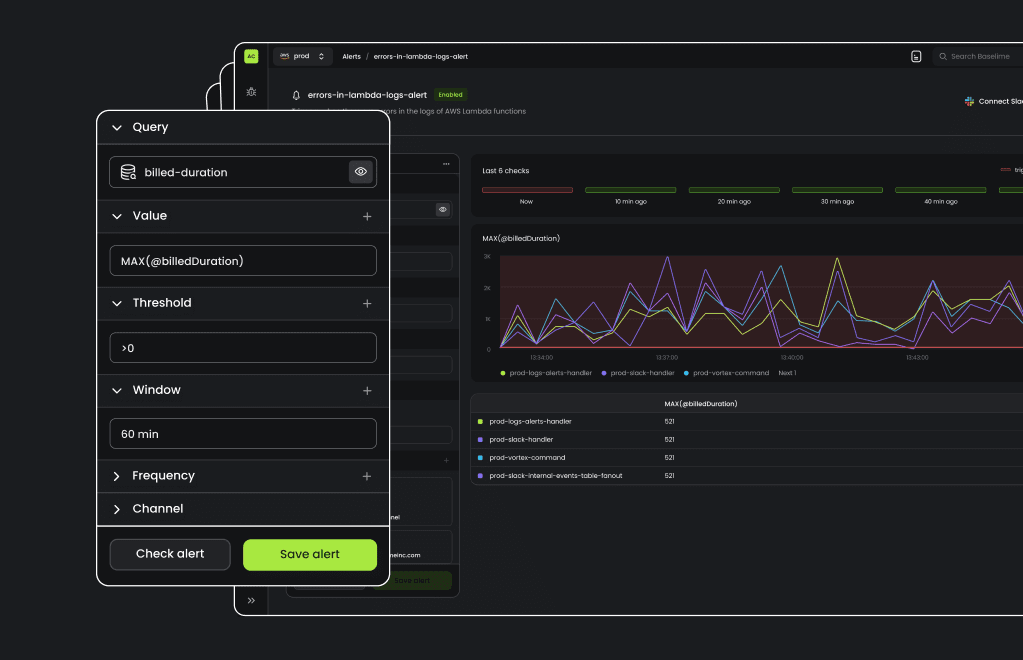Add a new Value with plus icon
The image size is (1023, 660).
tap(367, 217)
